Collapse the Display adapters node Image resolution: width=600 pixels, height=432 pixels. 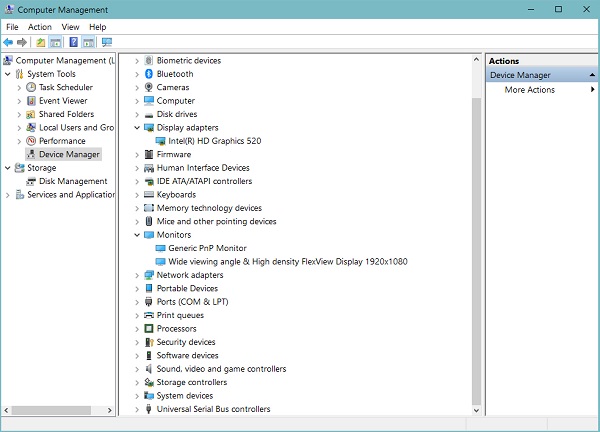click(x=138, y=128)
